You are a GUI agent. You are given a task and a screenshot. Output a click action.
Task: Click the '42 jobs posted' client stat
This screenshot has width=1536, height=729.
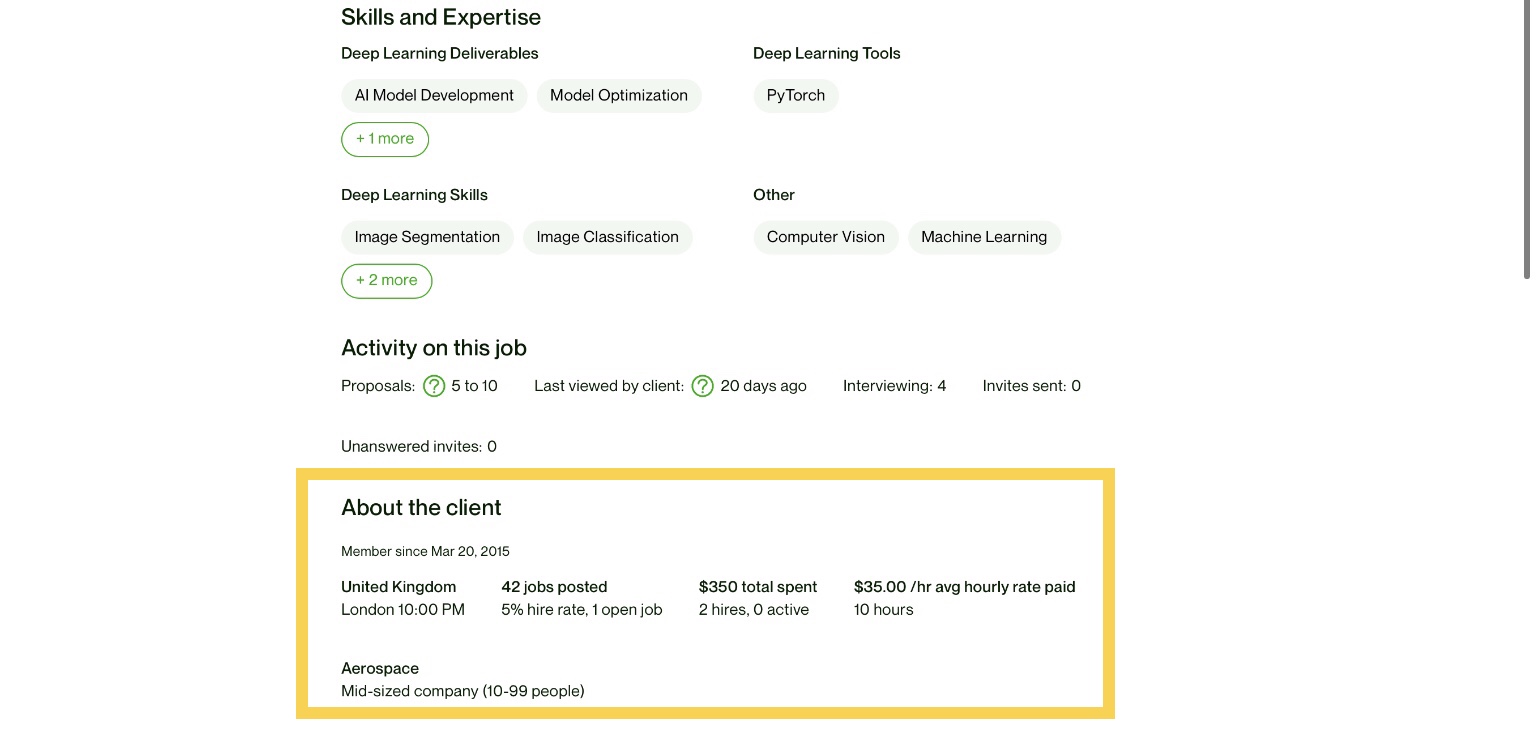coord(554,587)
